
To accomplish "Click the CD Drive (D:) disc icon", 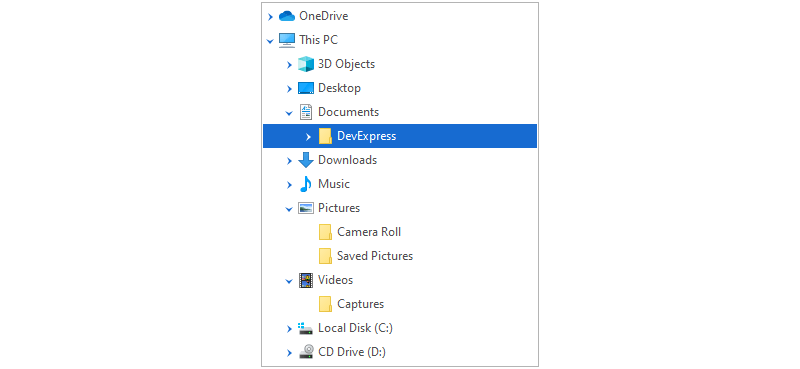I will (x=306, y=352).
